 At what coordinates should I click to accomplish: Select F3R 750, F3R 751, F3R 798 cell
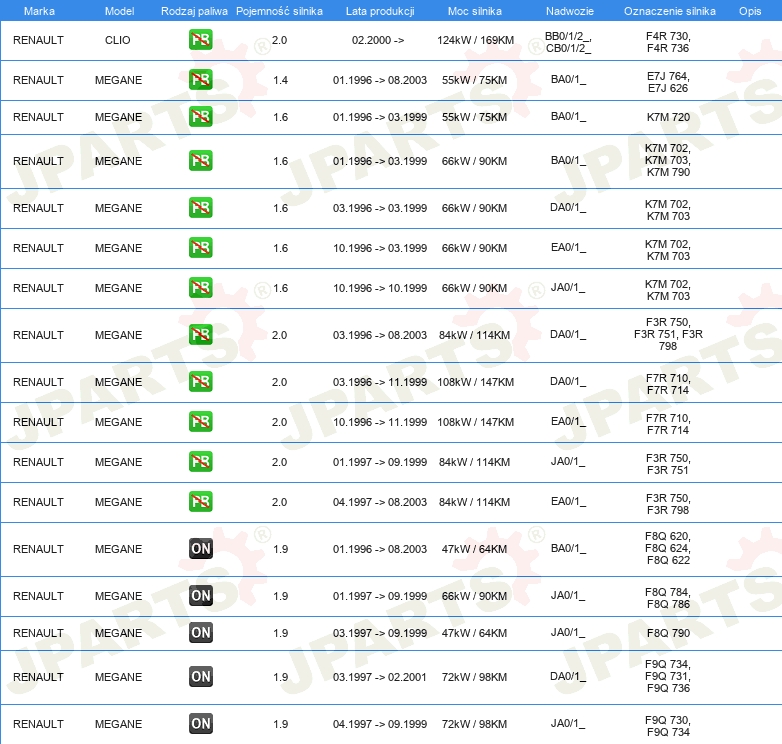click(668, 334)
